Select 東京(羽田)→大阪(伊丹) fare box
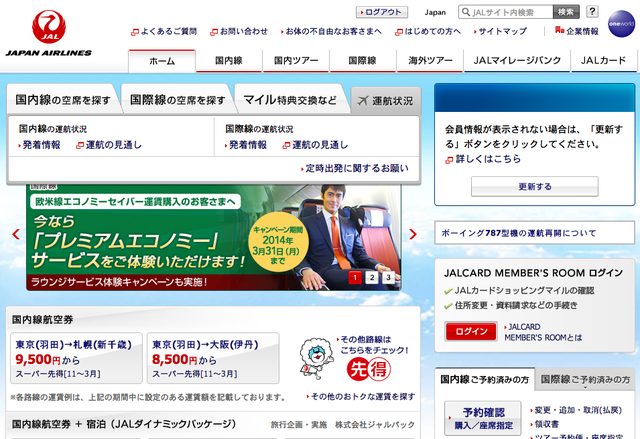This screenshot has width=640, height=439. tap(213, 358)
